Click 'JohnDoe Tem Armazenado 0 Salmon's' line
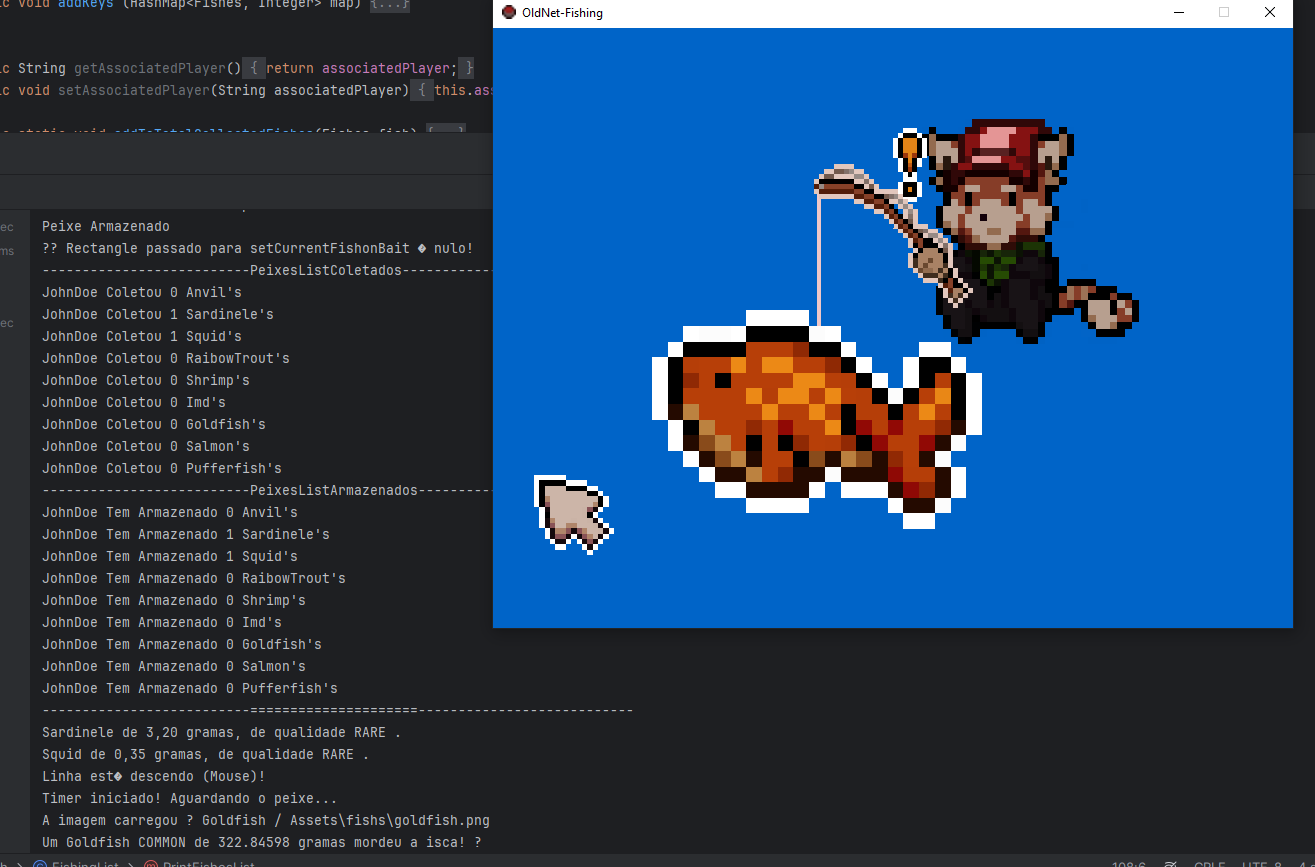 (x=174, y=667)
